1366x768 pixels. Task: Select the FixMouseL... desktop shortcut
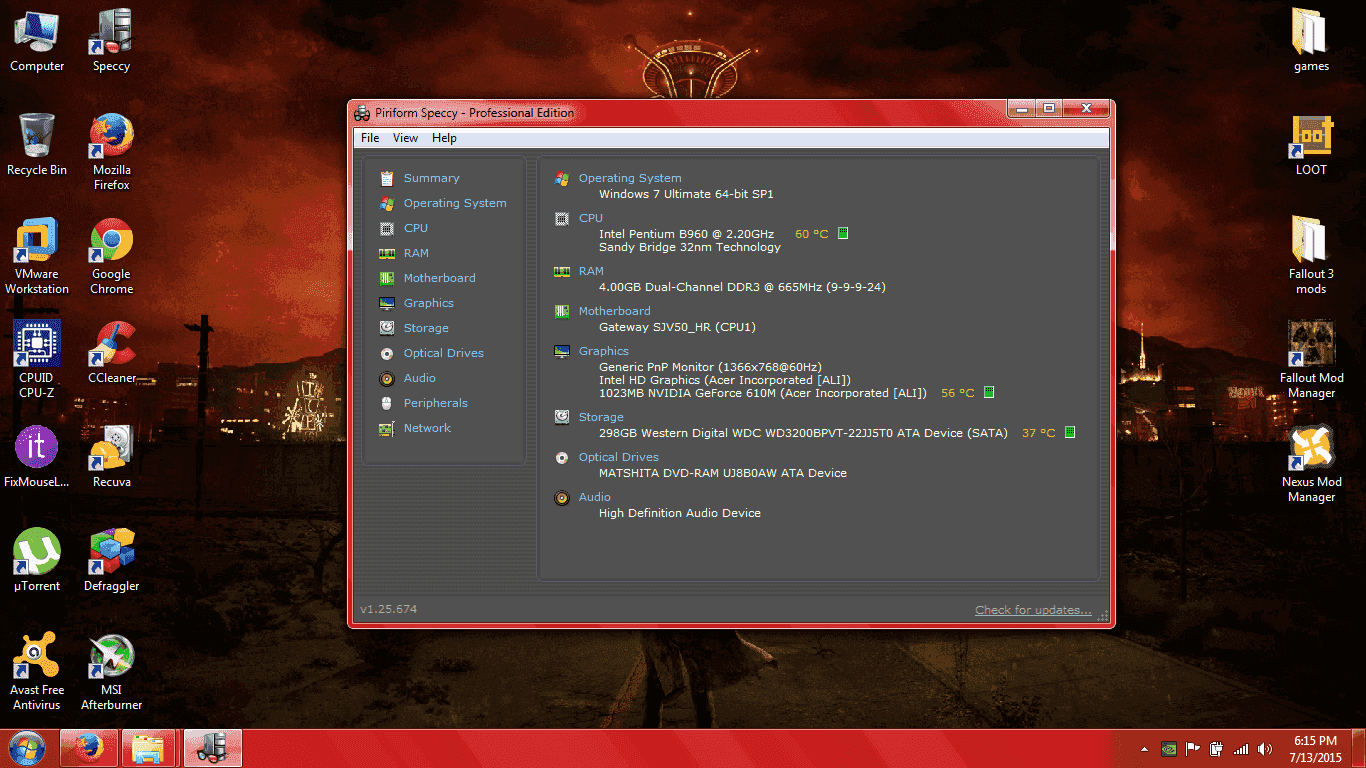pos(37,457)
